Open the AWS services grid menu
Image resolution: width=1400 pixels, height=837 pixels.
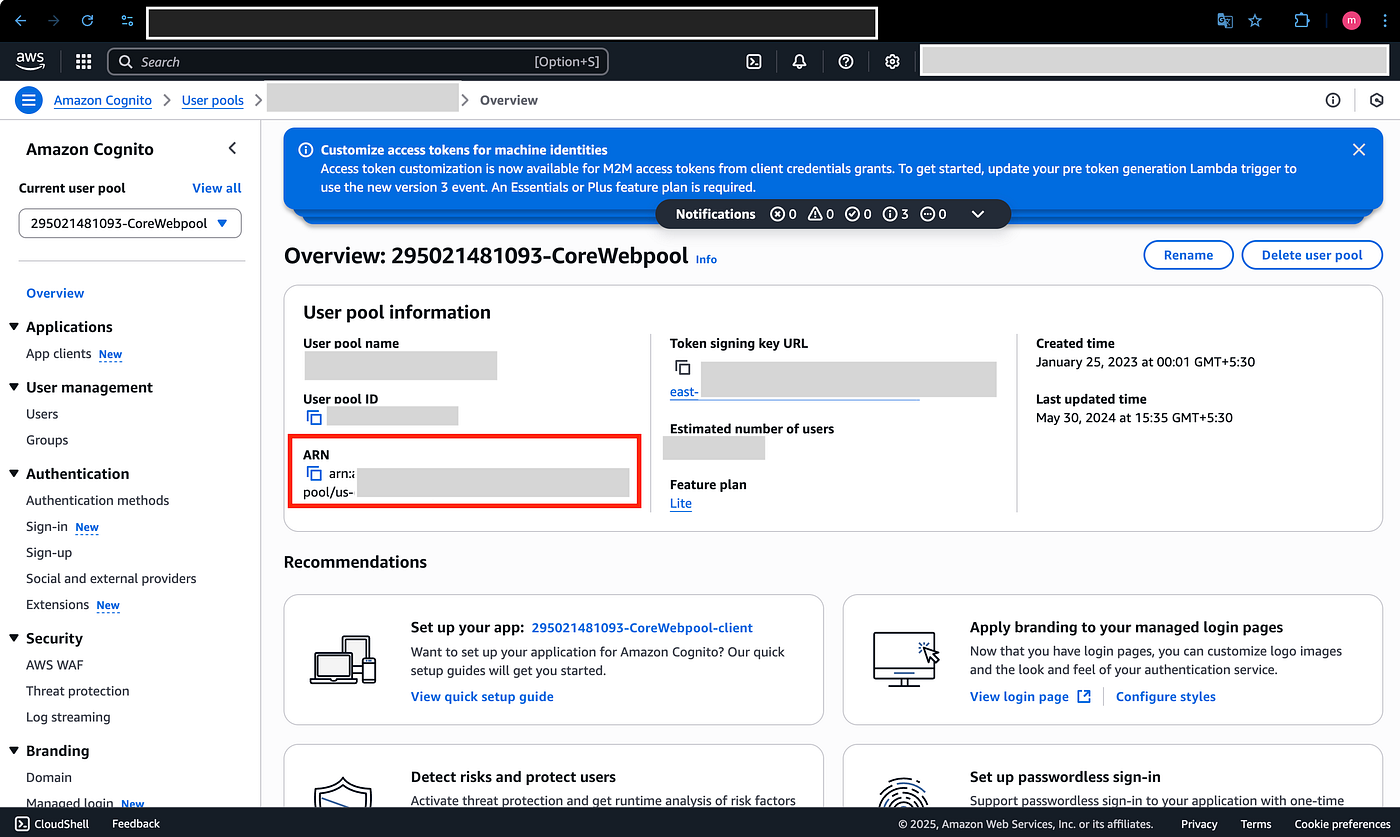point(83,62)
